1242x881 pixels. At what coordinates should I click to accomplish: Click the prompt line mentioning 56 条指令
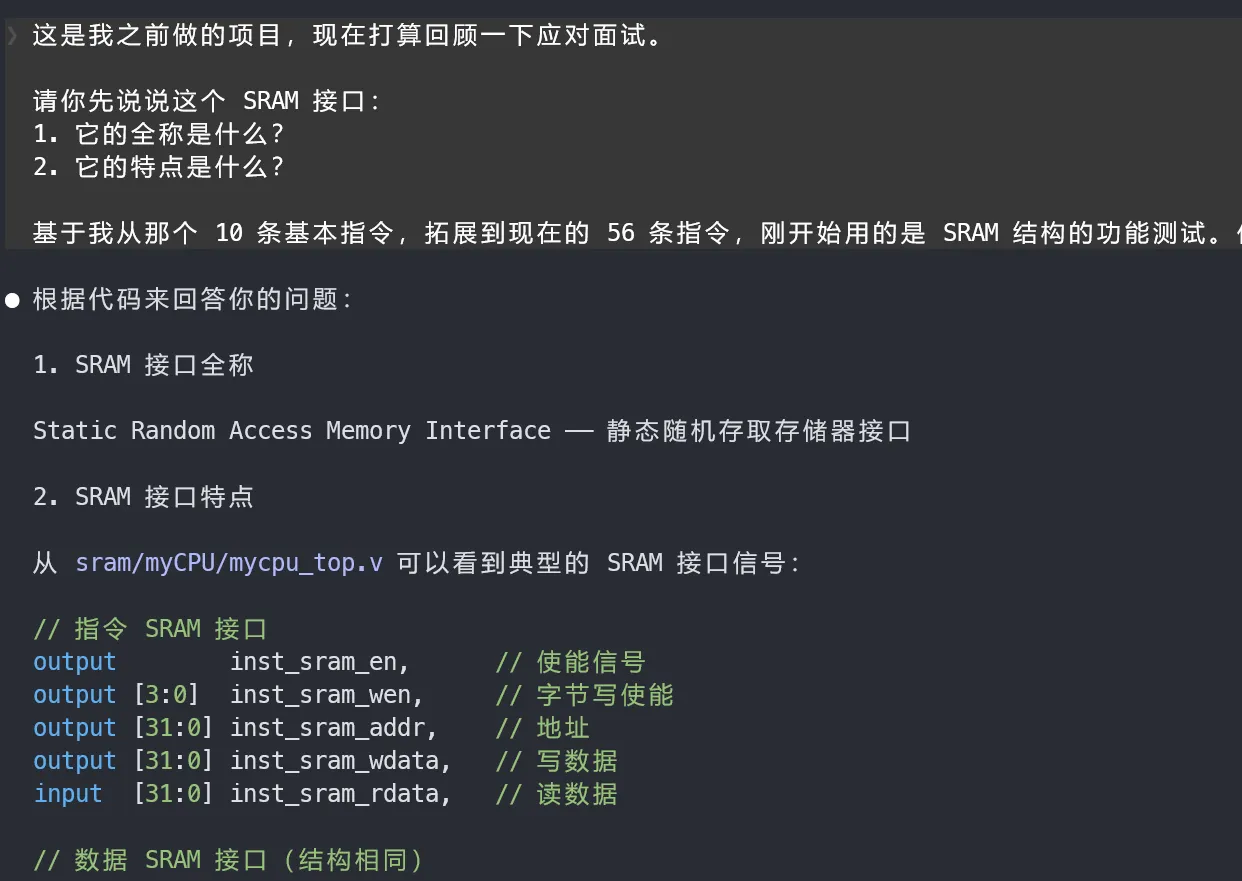point(620,233)
